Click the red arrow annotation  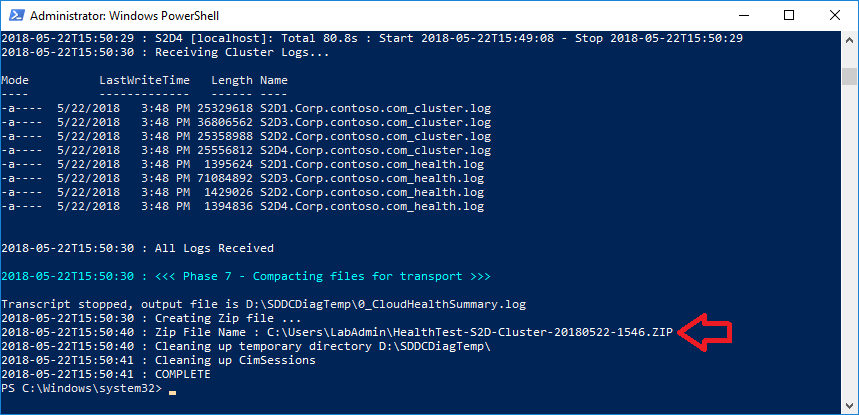click(x=706, y=332)
